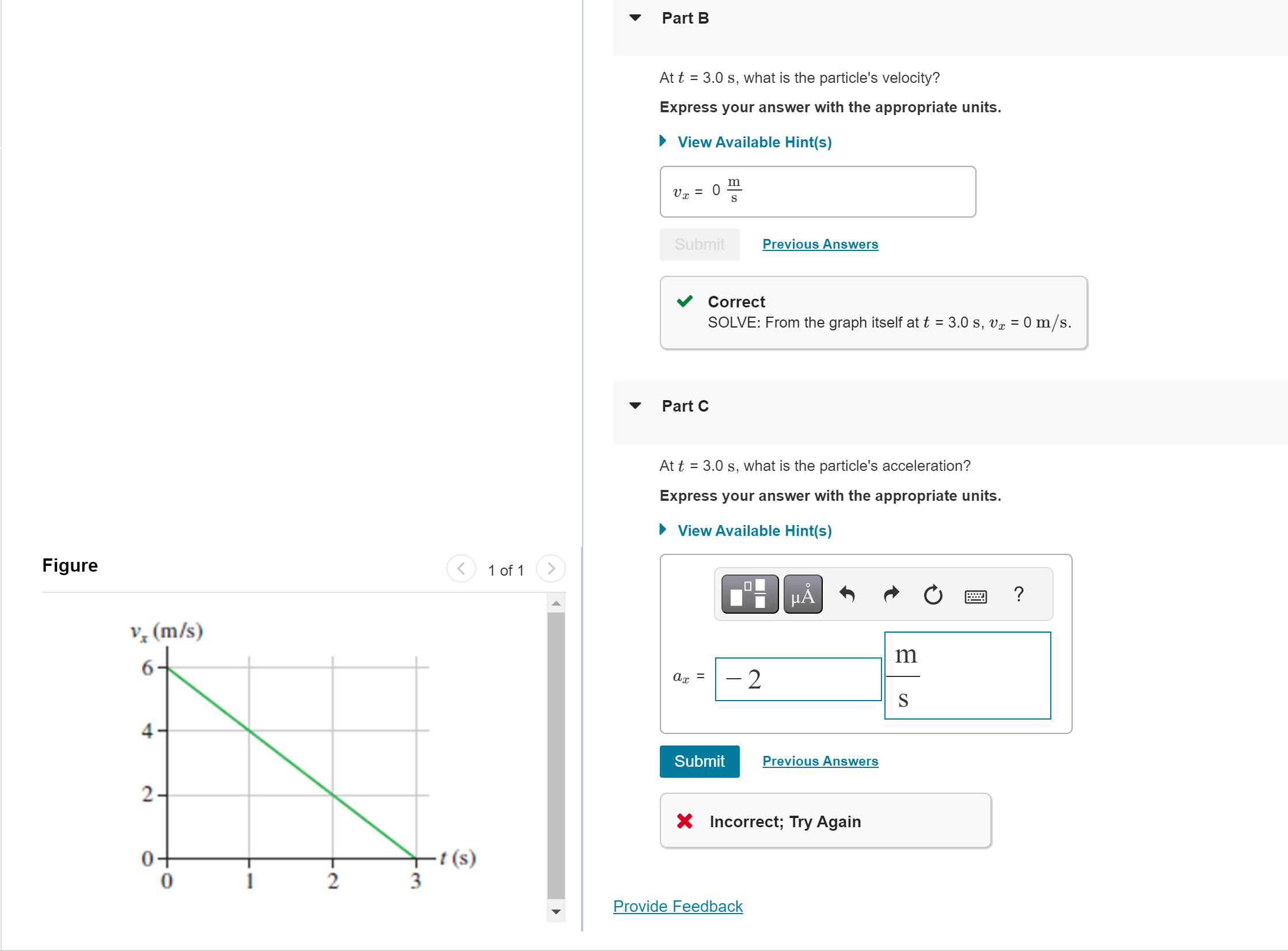Open View Available Hints for Part B
1288x951 pixels.
point(754,142)
